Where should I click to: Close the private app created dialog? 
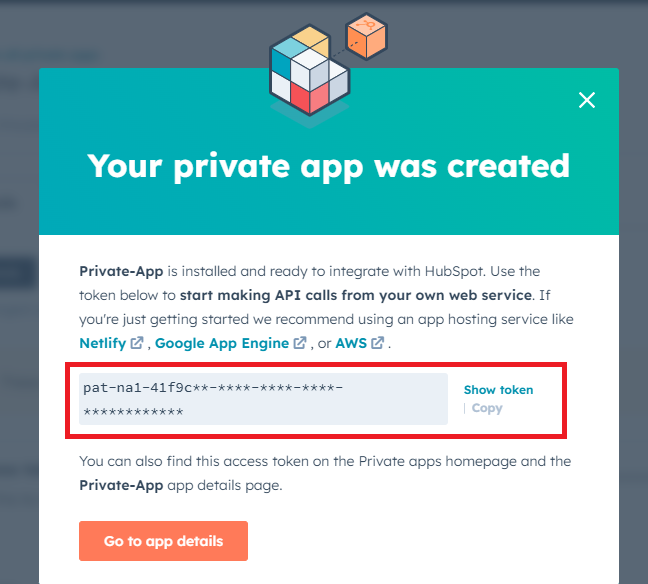tap(587, 100)
